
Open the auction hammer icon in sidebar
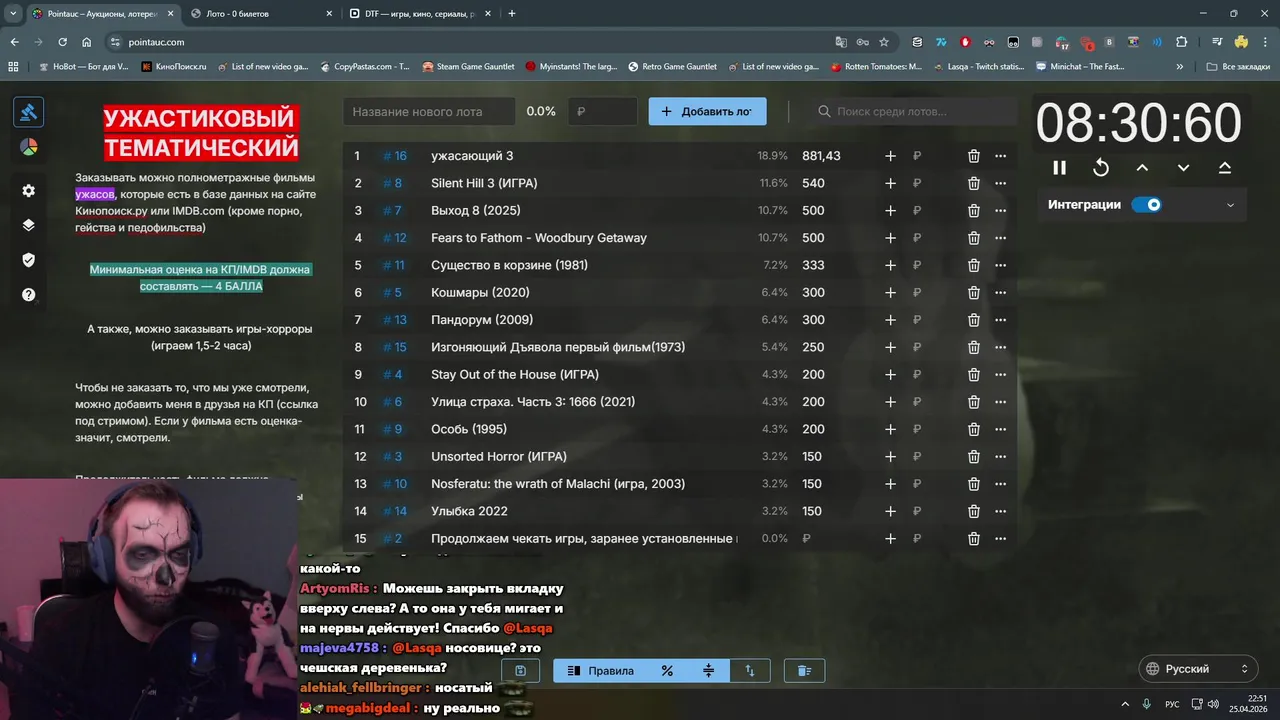click(28, 112)
